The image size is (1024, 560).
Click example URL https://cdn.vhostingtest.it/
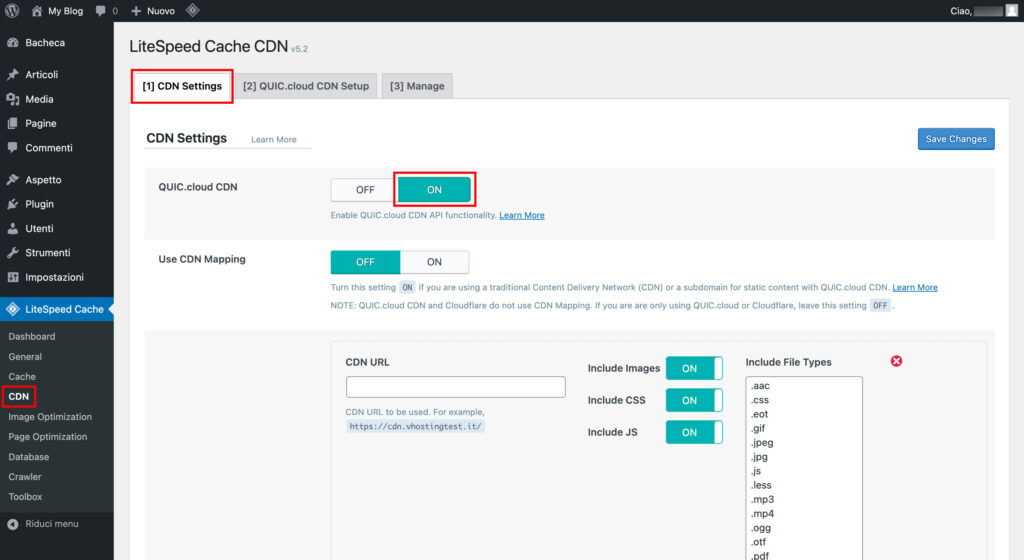415,426
